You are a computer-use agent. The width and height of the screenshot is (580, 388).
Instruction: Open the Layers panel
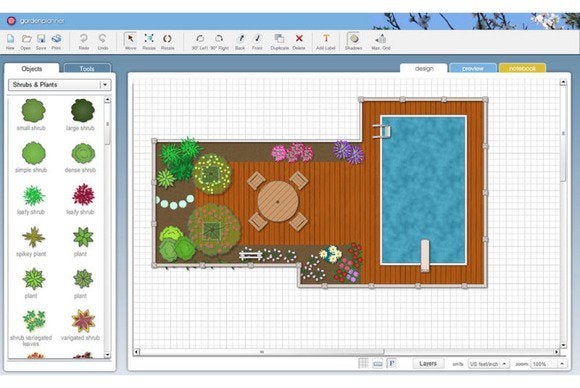428,364
